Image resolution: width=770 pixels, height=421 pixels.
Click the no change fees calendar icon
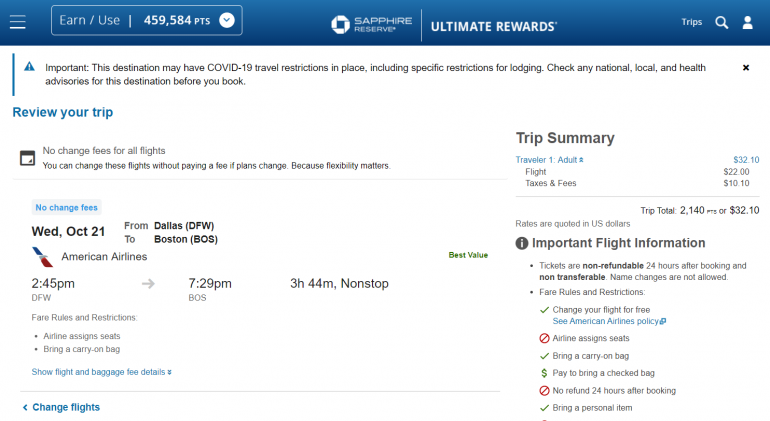pyautogui.click(x=28, y=158)
